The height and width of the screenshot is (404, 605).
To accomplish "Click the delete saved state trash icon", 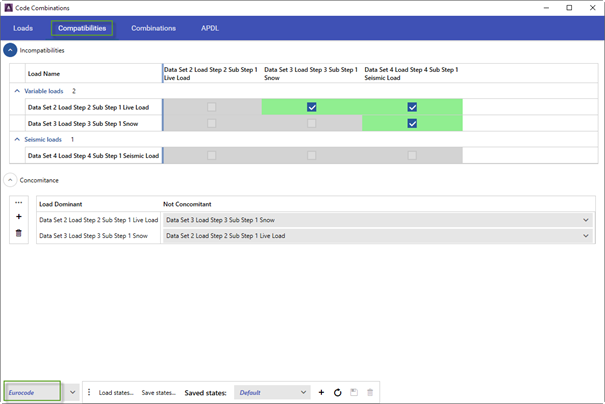I will 370,392.
